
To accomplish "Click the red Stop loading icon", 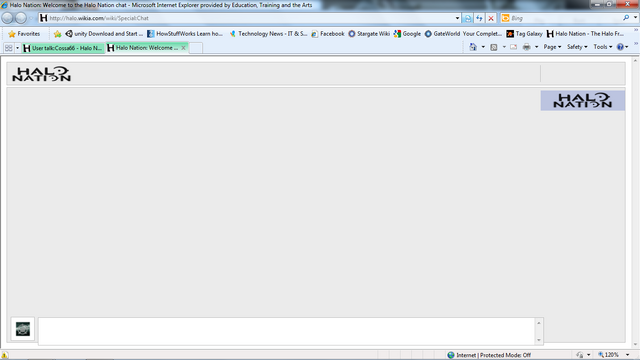I will click(x=491, y=18).
